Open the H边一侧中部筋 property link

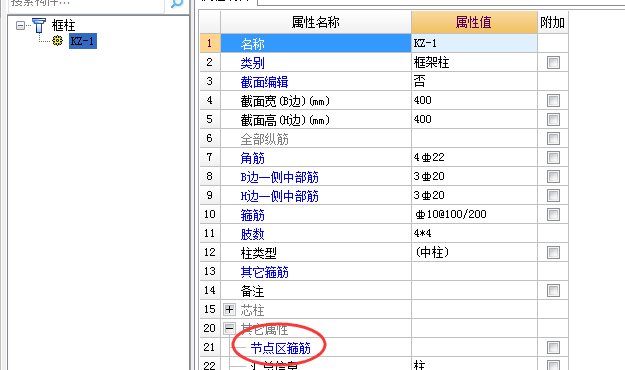coord(279,196)
